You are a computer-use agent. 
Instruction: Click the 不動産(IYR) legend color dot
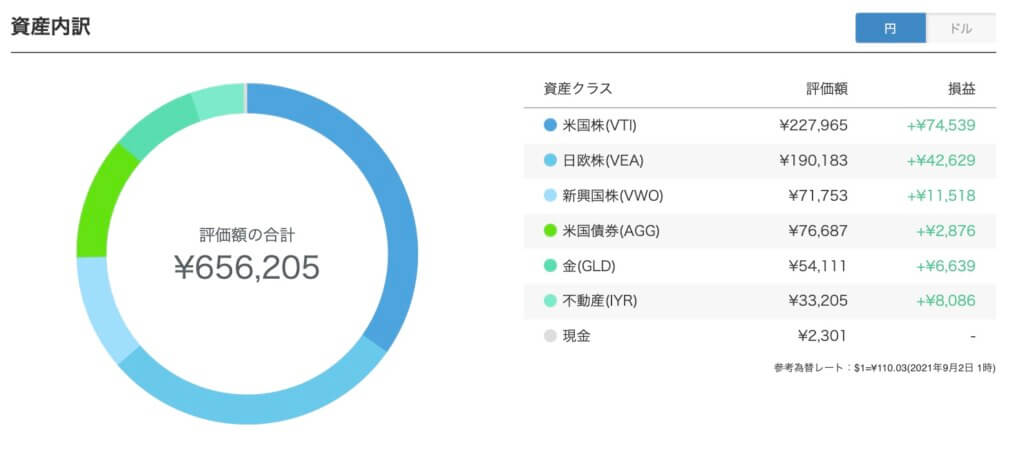coord(550,301)
